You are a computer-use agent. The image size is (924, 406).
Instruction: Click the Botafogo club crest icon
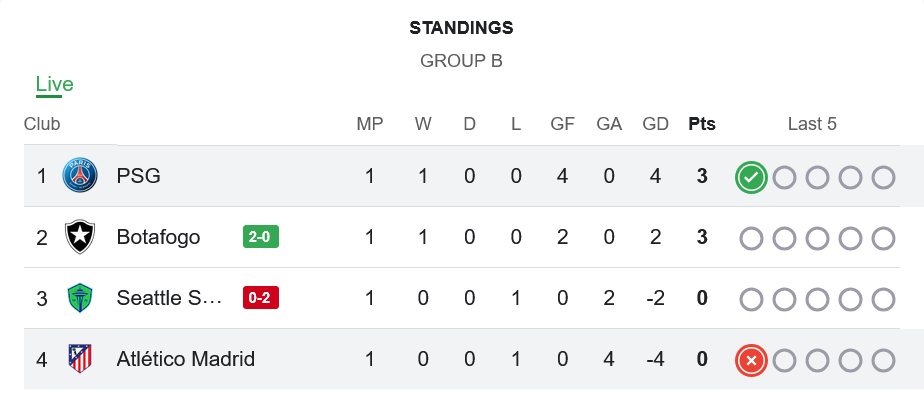pos(80,237)
